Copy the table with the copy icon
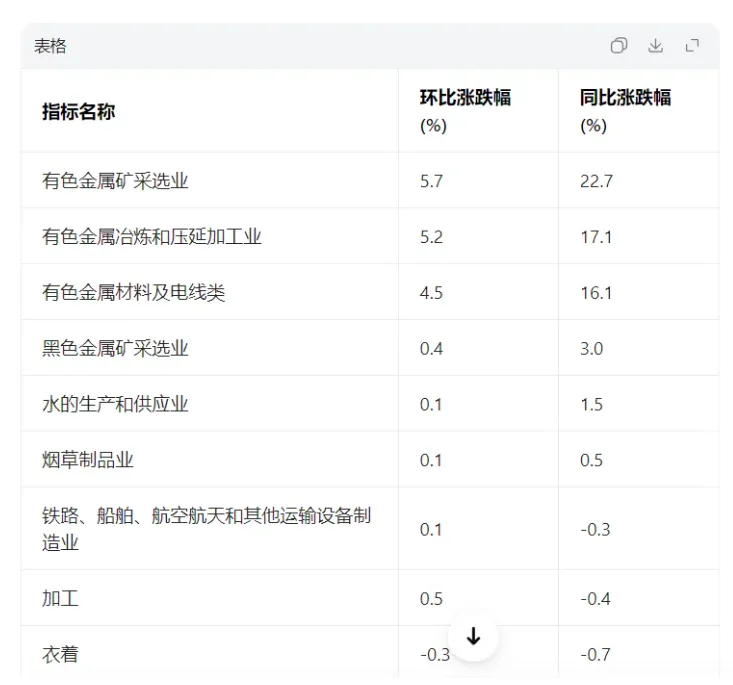The image size is (733, 685). (618, 46)
